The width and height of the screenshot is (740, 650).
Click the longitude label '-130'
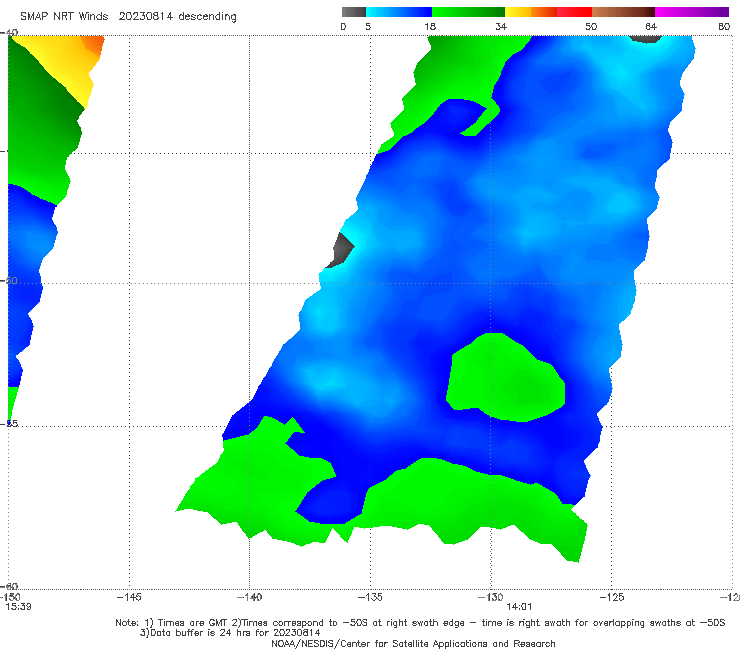(491, 598)
